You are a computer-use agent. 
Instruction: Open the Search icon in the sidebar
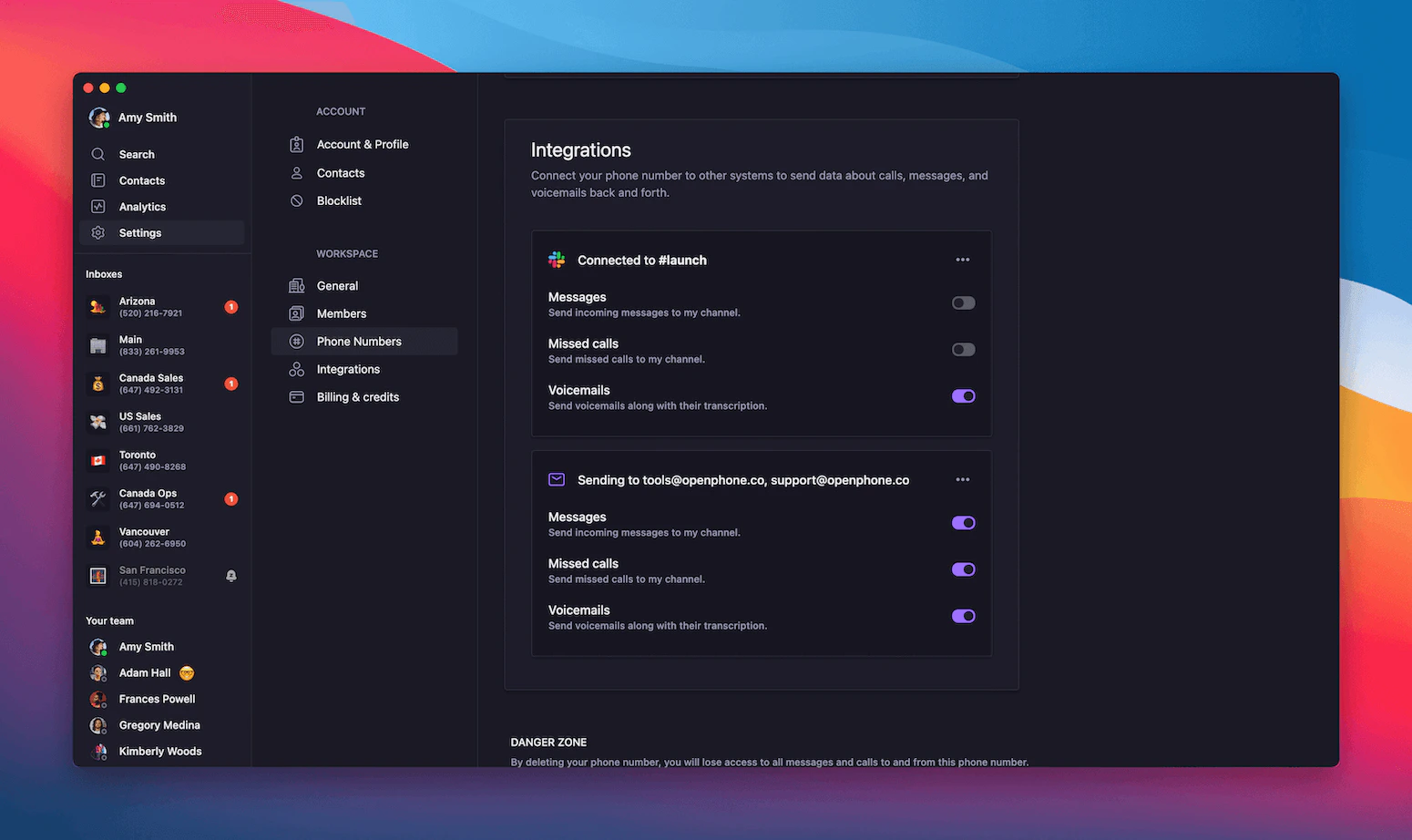coord(98,154)
